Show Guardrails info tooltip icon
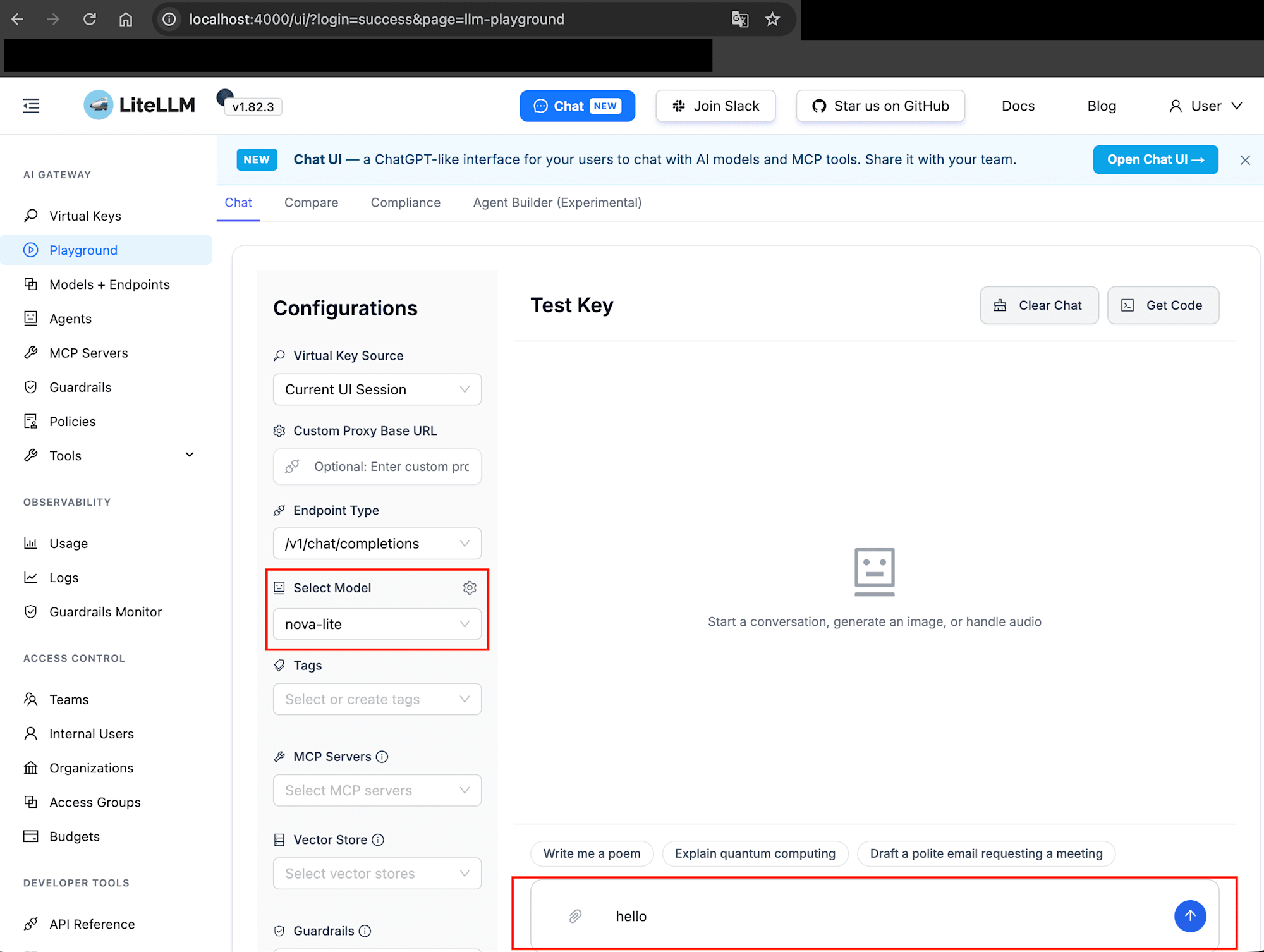Image resolution: width=1264 pixels, height=952 pixels. coord(365,931)
